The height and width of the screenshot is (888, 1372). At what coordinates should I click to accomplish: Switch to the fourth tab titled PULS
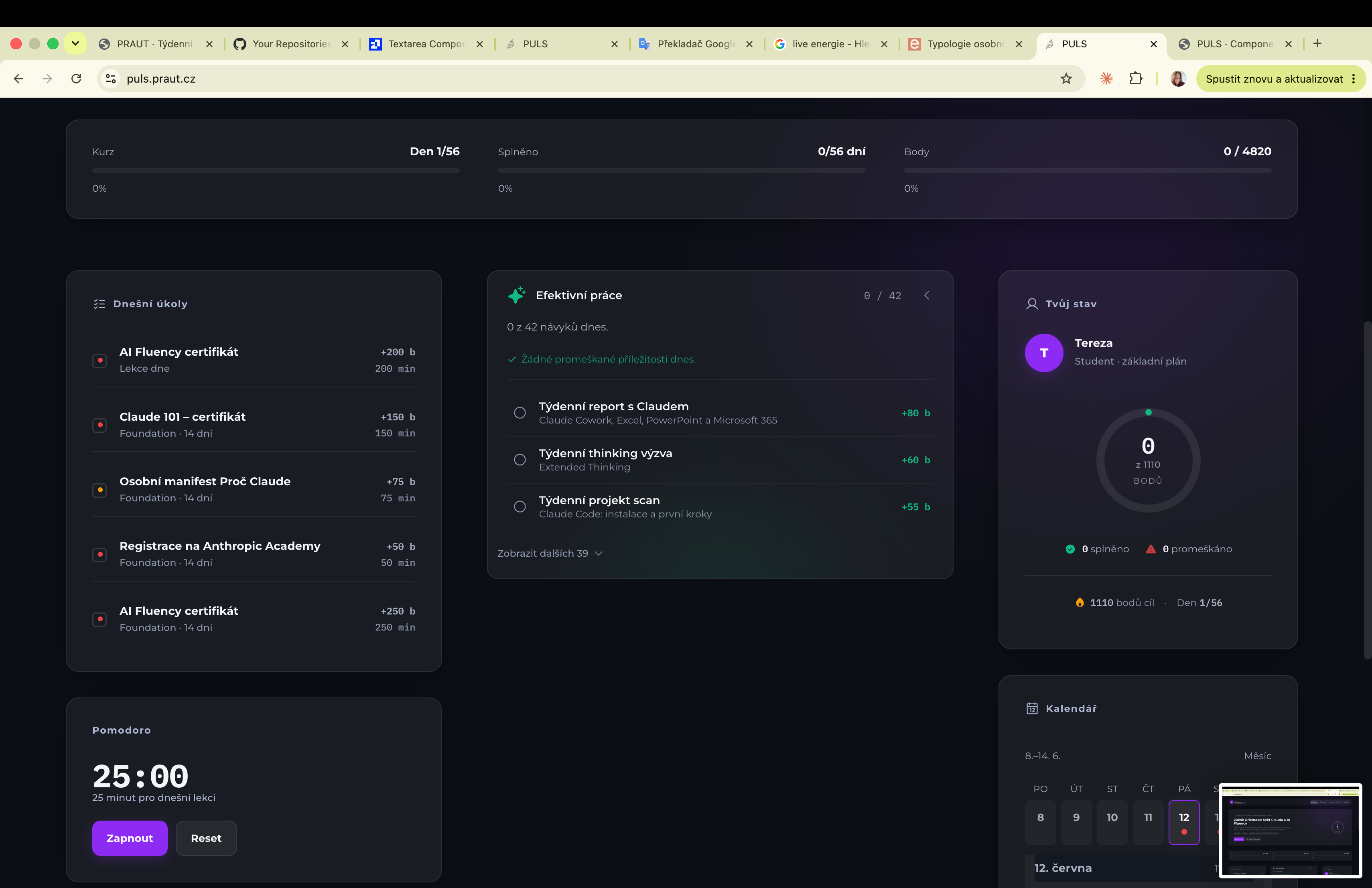click(x=560, y=44)
